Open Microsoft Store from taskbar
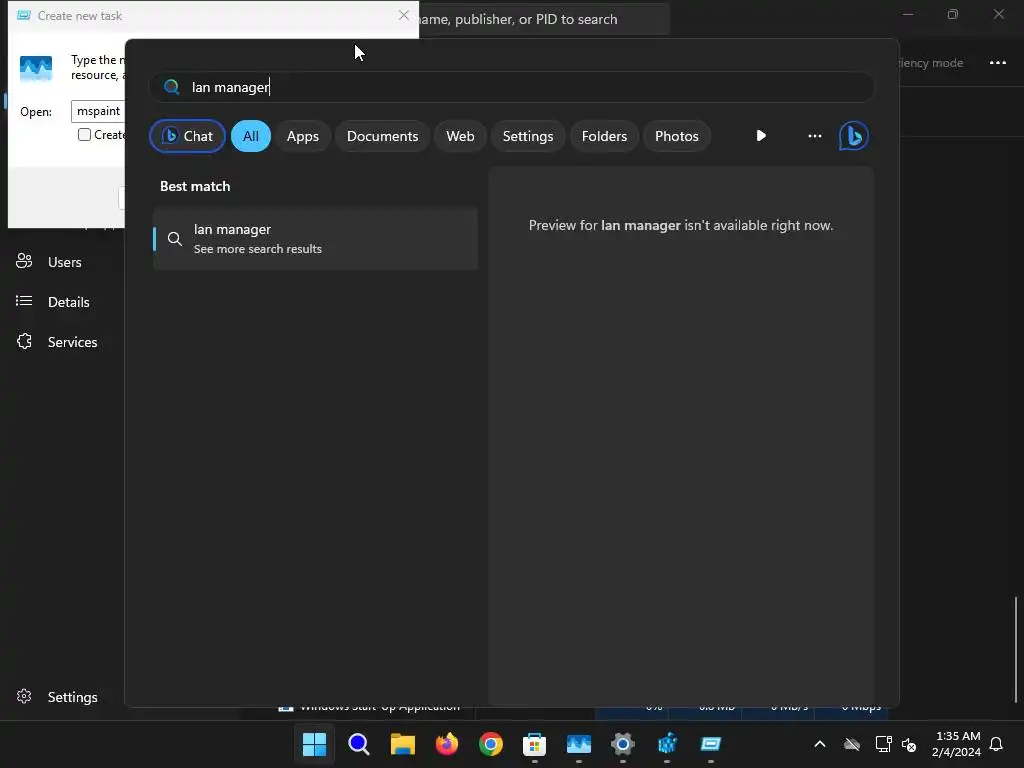The image size is (1024, 768). coord(534,744)
